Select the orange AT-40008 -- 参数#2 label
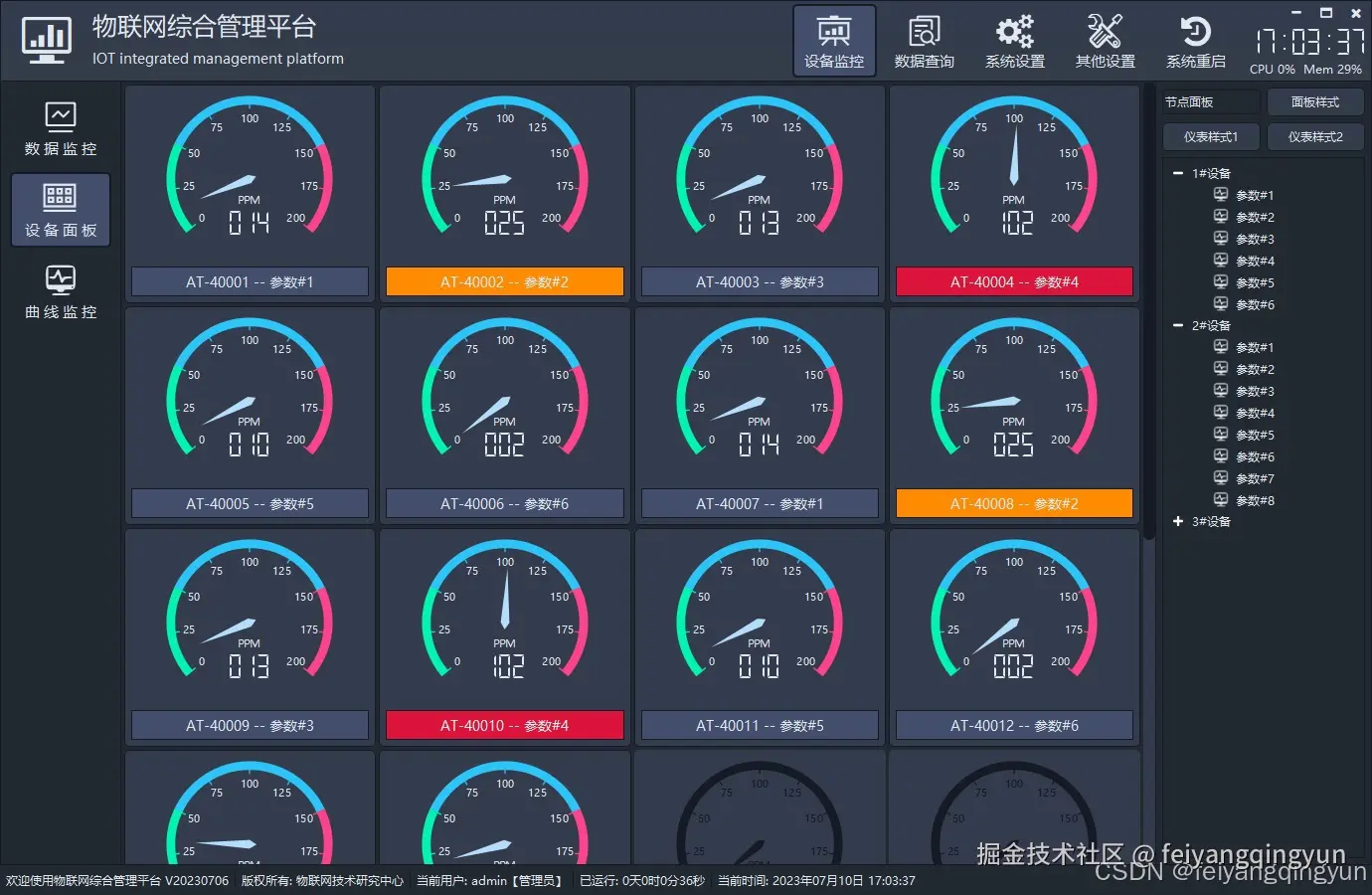Viewport: 1372px width, 895px height. [x=1014, y=504]
